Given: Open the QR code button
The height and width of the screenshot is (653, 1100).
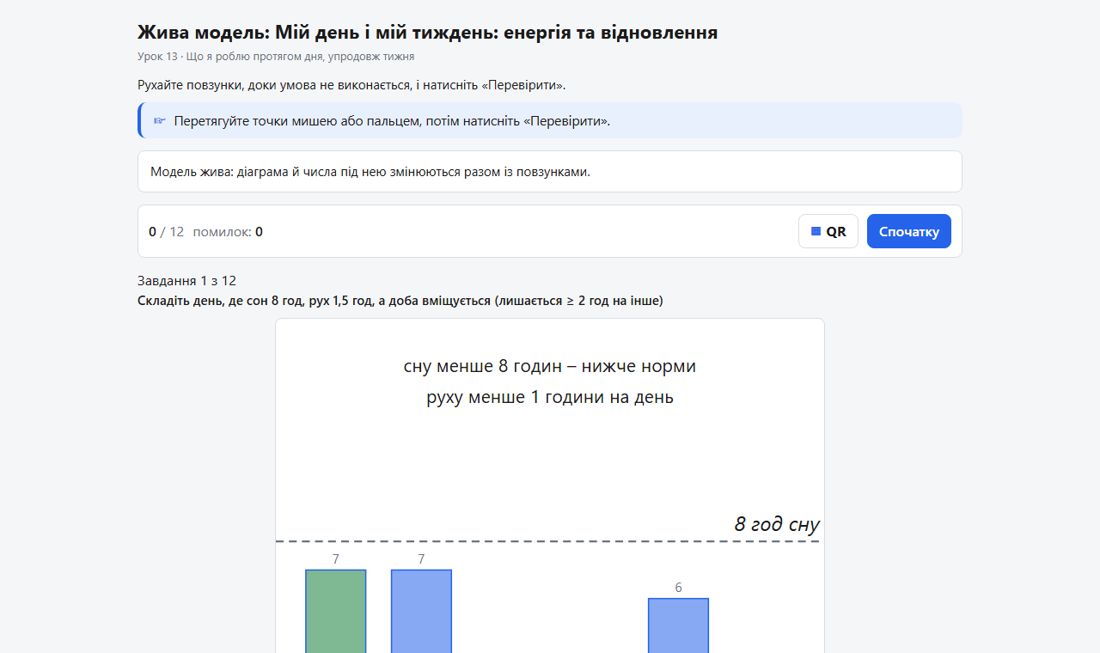Looking at the screenshot, I should [x=828, y=231].
